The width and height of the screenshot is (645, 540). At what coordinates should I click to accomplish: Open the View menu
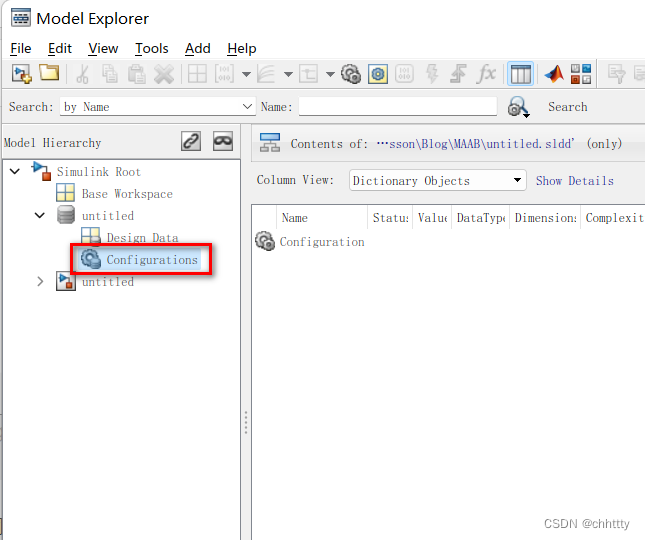[x=103, y=49]
